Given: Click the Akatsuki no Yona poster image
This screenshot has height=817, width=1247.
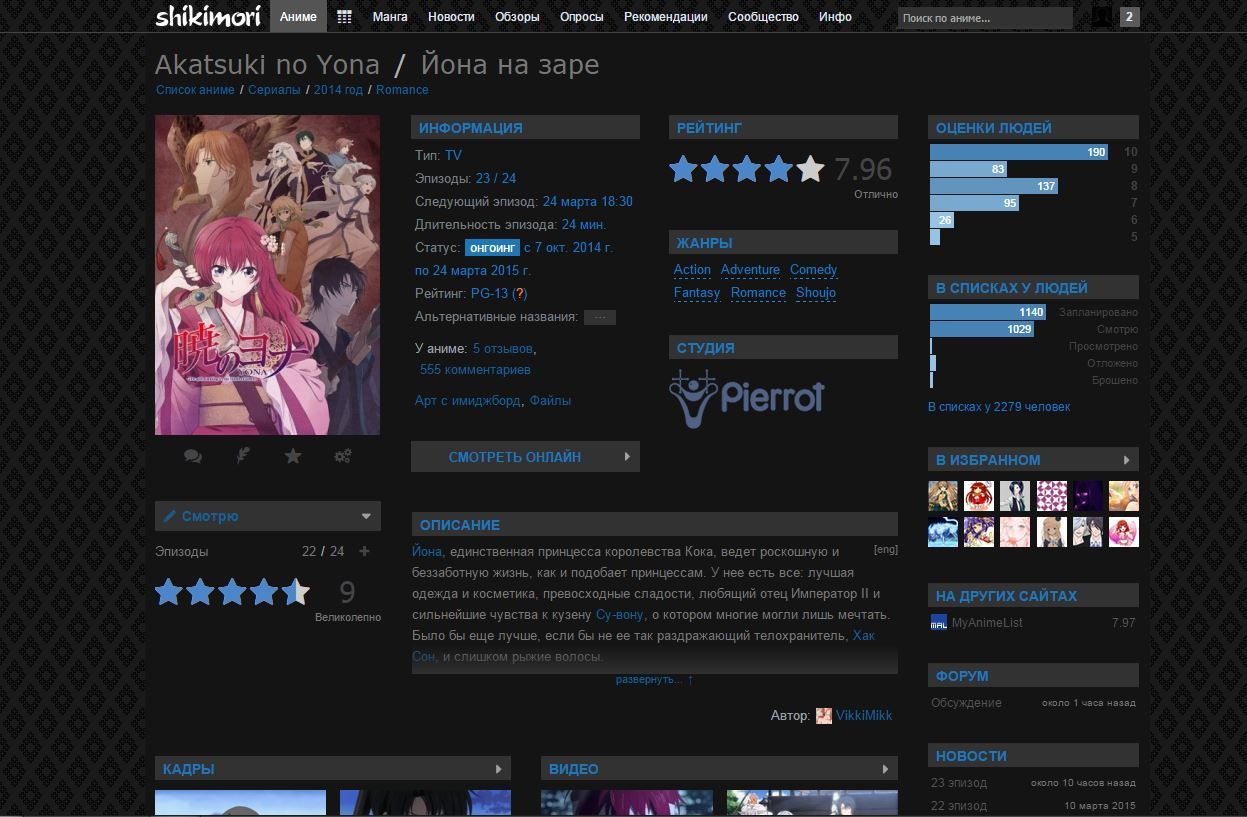Looking at the screenshot, I should pos(268,275).
